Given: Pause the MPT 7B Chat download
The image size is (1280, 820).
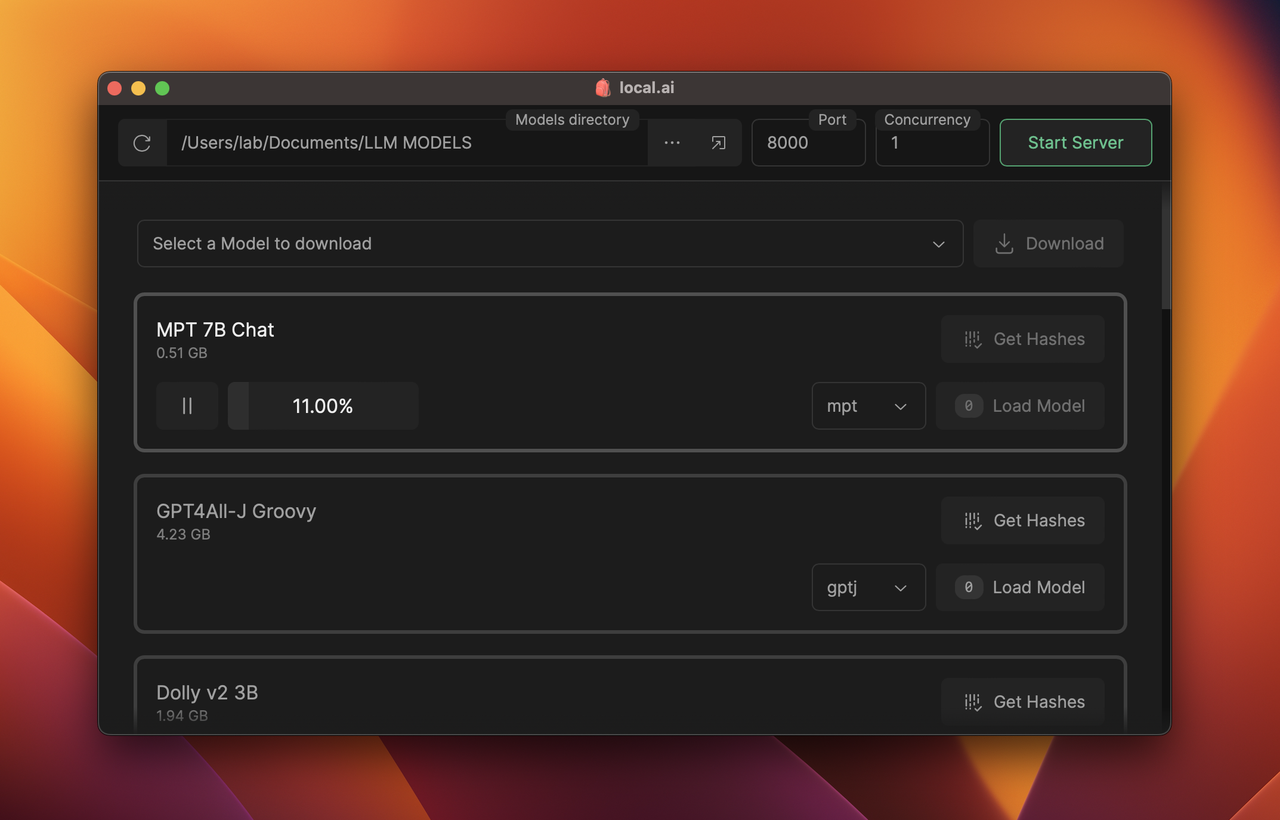Looking at the screenshot, I should click(x=187, y=406).
